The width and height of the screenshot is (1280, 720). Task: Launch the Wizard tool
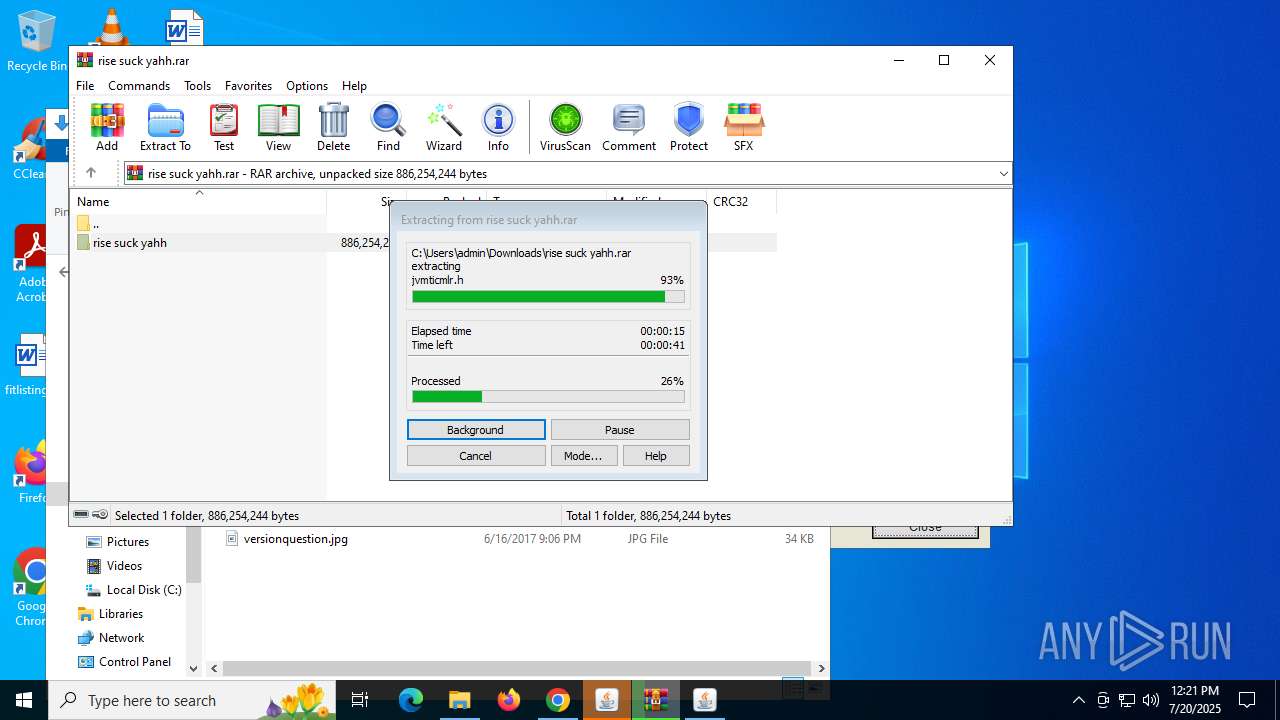click(444, 127)
